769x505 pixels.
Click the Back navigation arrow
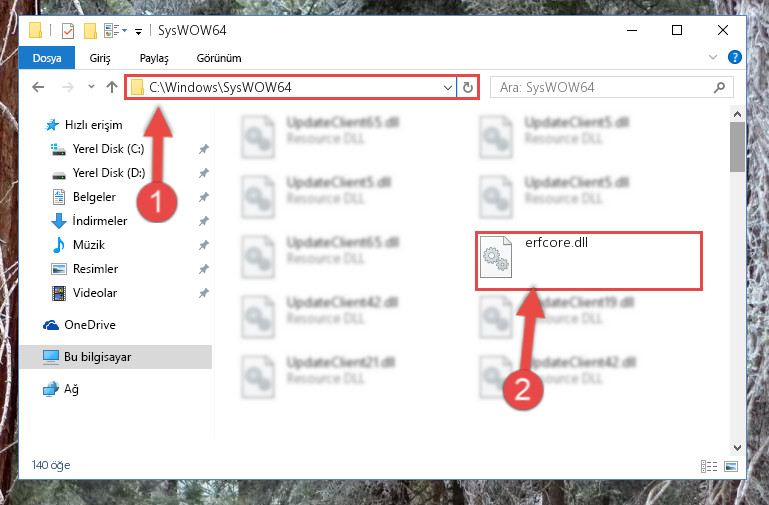tap(38, 87)
